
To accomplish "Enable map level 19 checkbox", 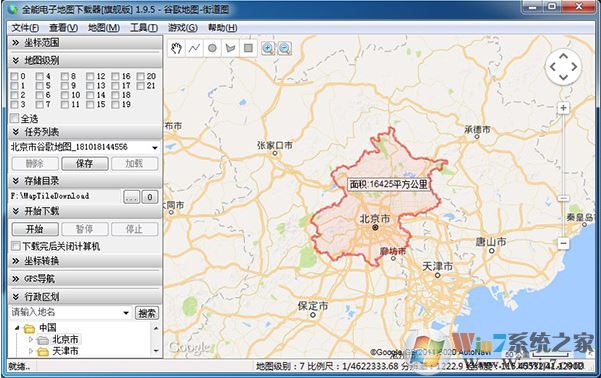I will 115,104.
